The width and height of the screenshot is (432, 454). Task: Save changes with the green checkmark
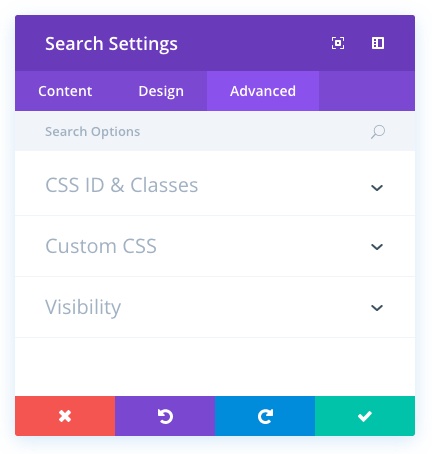(365, 416)
